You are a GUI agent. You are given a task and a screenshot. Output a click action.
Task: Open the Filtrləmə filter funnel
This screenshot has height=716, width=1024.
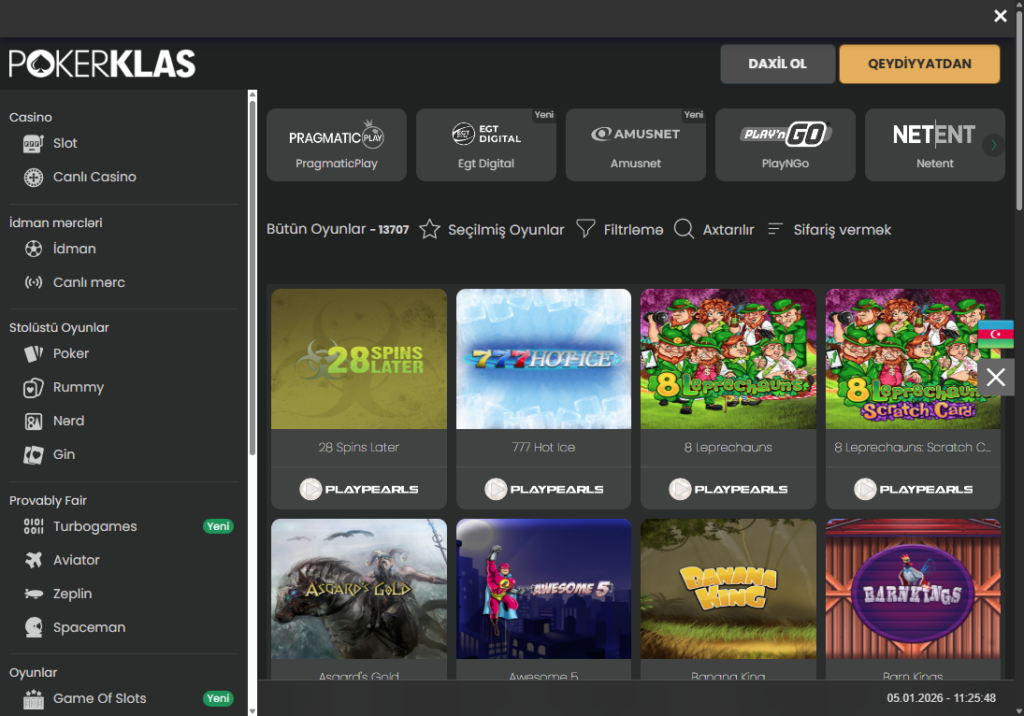586,230
